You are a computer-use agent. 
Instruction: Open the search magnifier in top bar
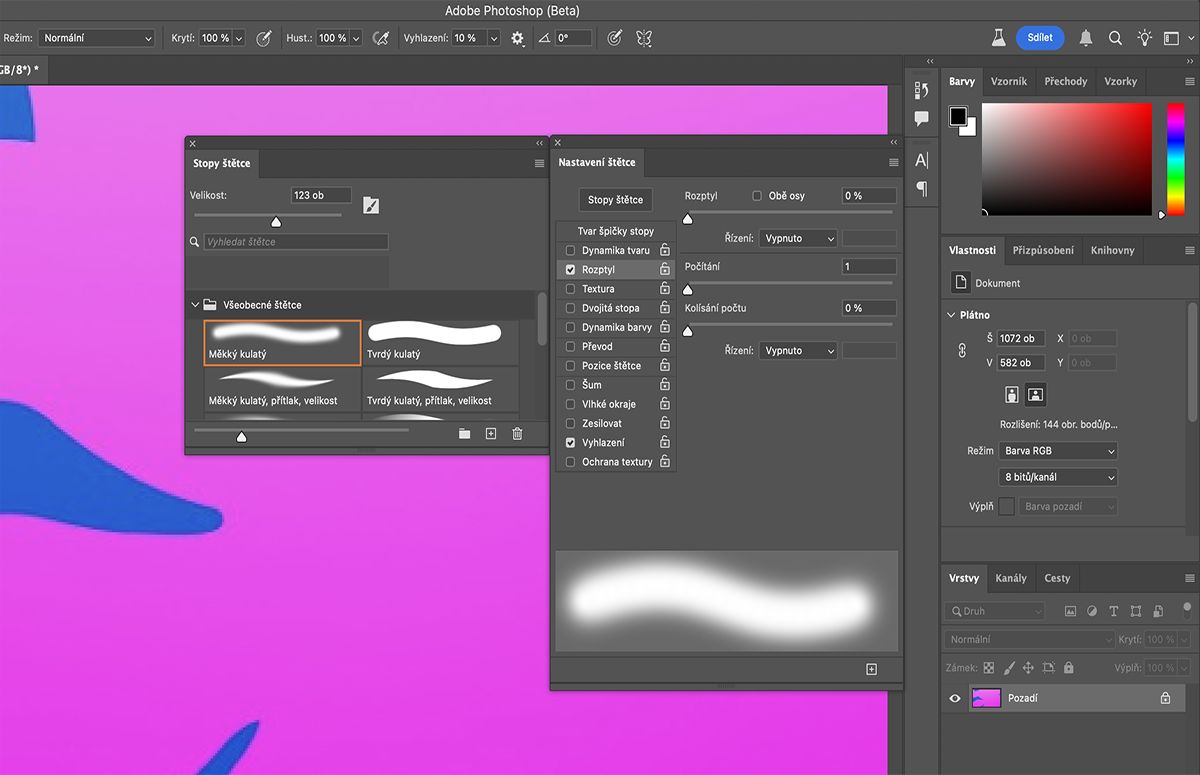1115,38
